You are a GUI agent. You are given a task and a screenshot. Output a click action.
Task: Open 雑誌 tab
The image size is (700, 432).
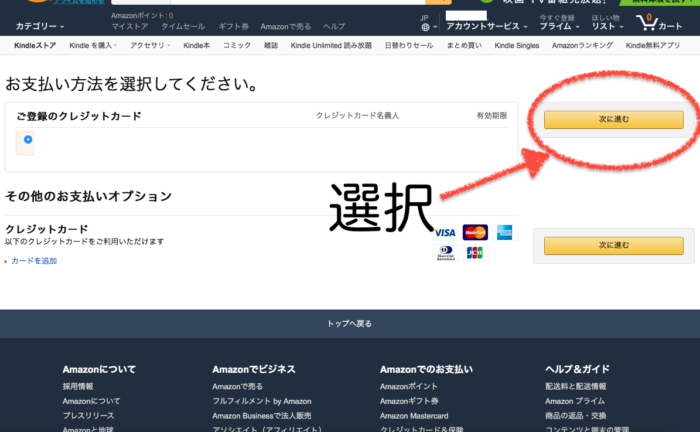(271, 46)
